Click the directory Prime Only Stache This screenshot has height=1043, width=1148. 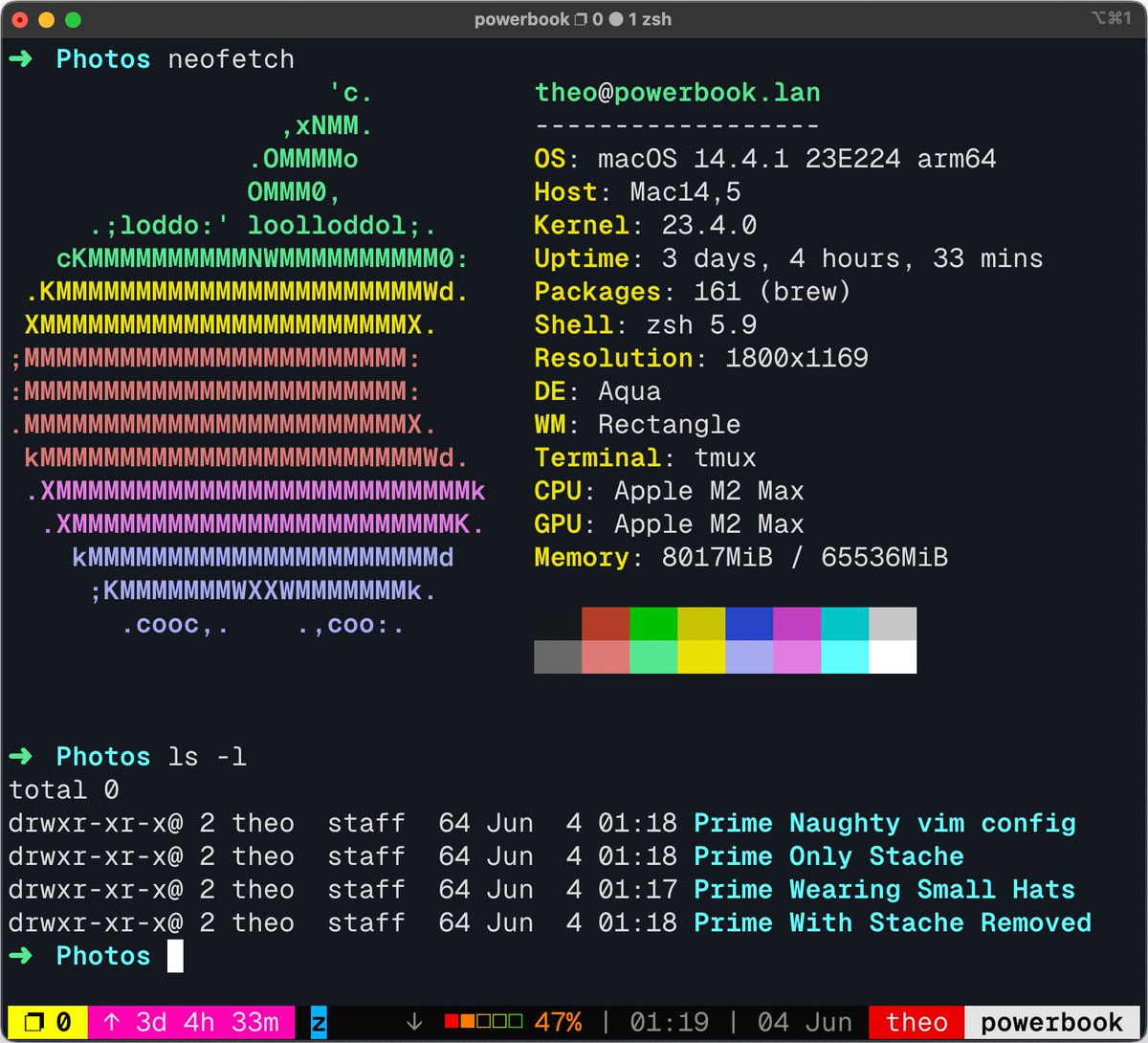[829, 856]
